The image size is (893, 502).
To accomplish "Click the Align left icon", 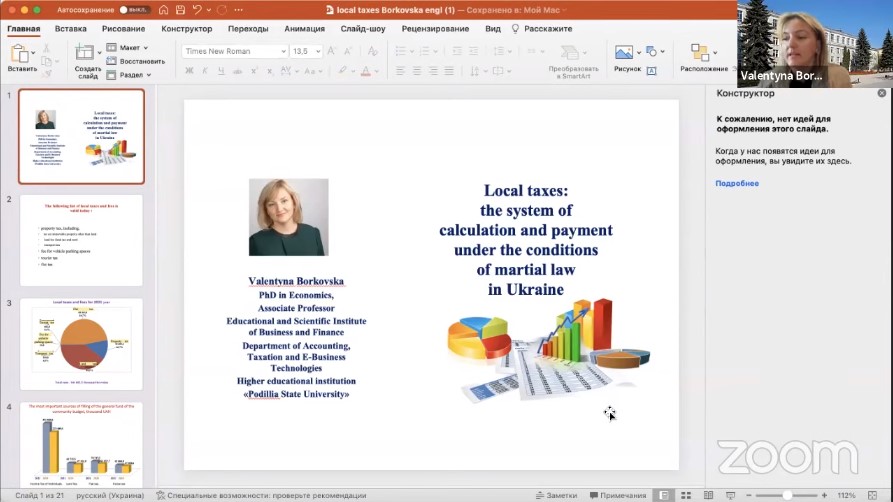I will [400, 71].
